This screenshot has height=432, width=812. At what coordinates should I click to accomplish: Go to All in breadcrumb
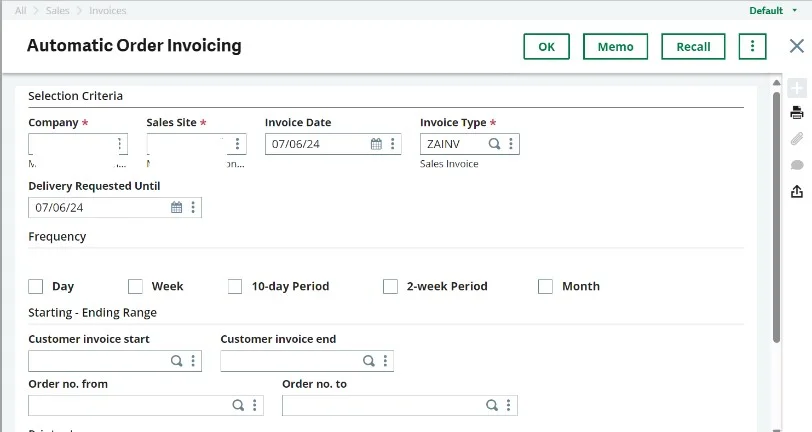[x=20, y=10]
